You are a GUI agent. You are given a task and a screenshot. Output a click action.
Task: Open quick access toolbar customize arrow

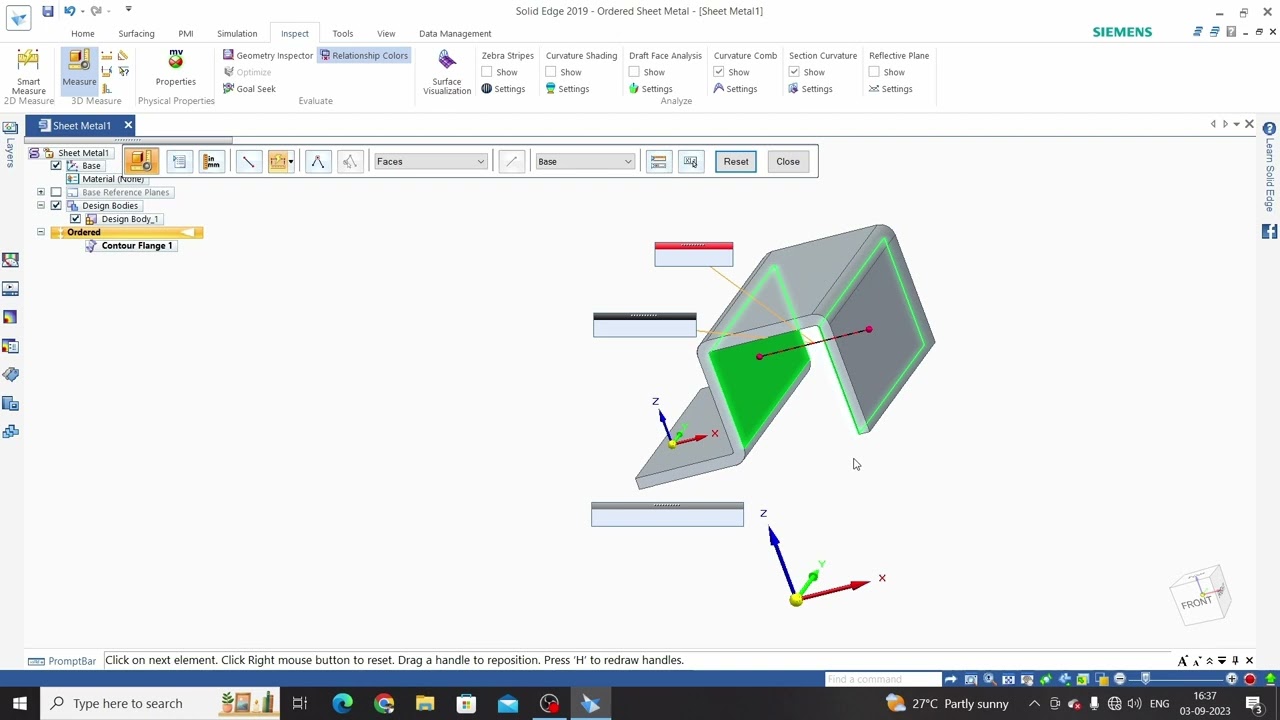[x=128, y=10]
